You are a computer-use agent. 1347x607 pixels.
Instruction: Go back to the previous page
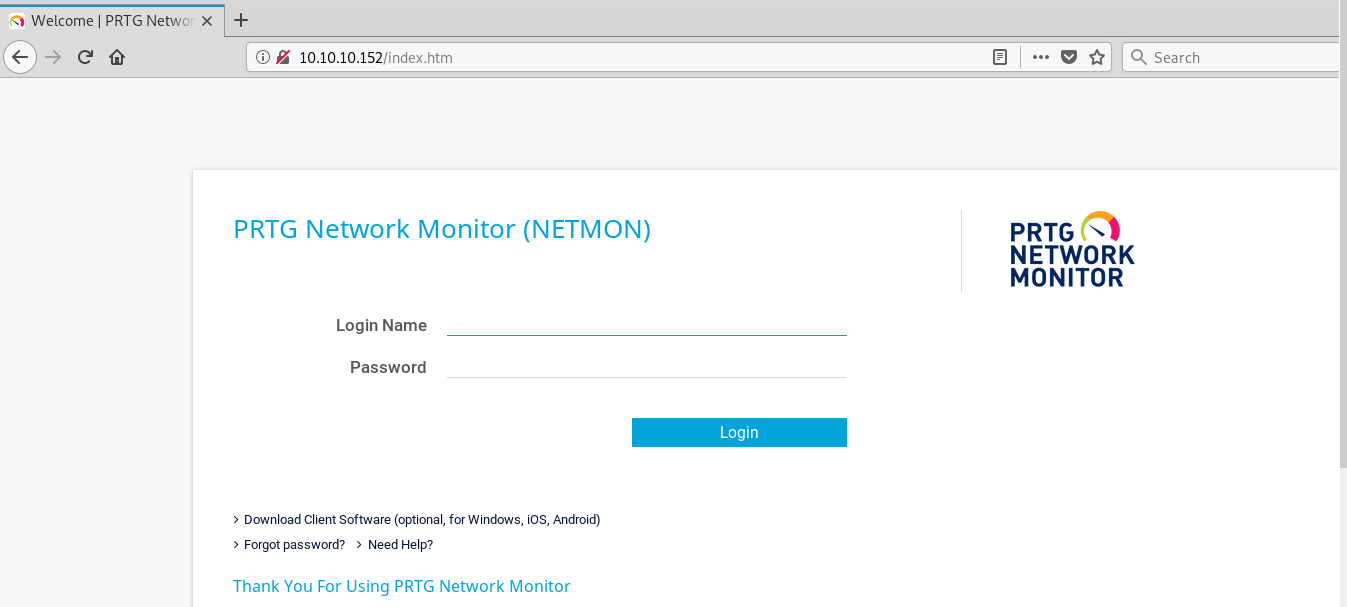pos(20,57)
